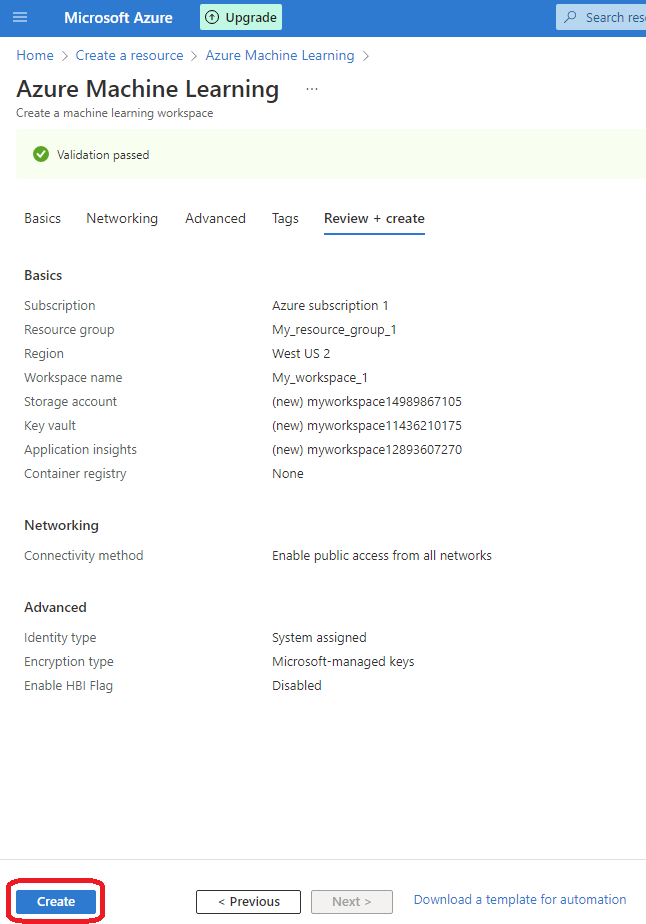Open Azure Machine Learning breadcrumb link
Viewport: 646px width, 924px height.
point(280,55)
